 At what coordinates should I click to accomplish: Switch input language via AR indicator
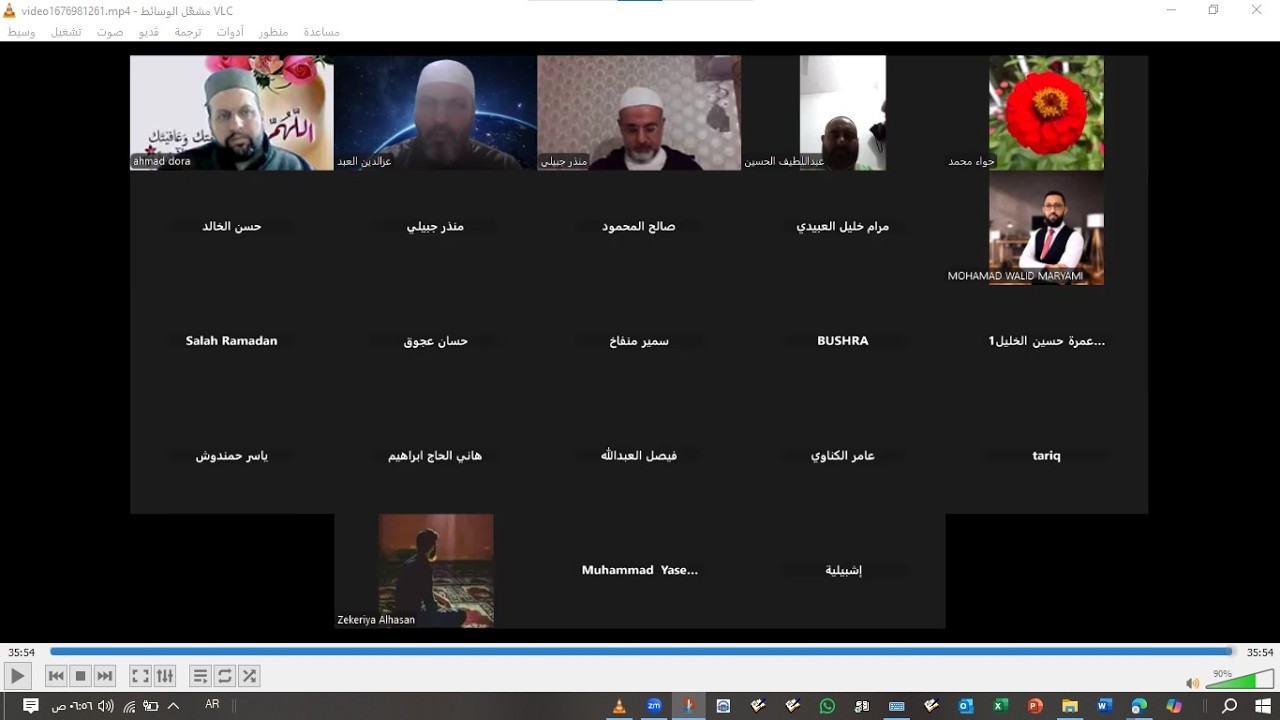pos(212,705)
